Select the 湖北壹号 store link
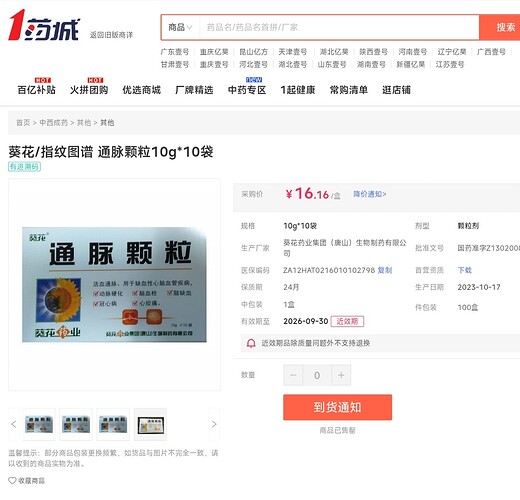This screenshot has height=500, width=520. click(x=293, y=64)
